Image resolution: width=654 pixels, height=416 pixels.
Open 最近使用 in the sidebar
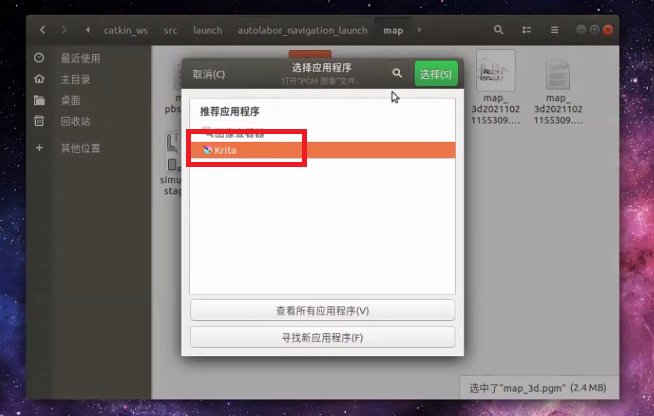(x=80, y=58)
